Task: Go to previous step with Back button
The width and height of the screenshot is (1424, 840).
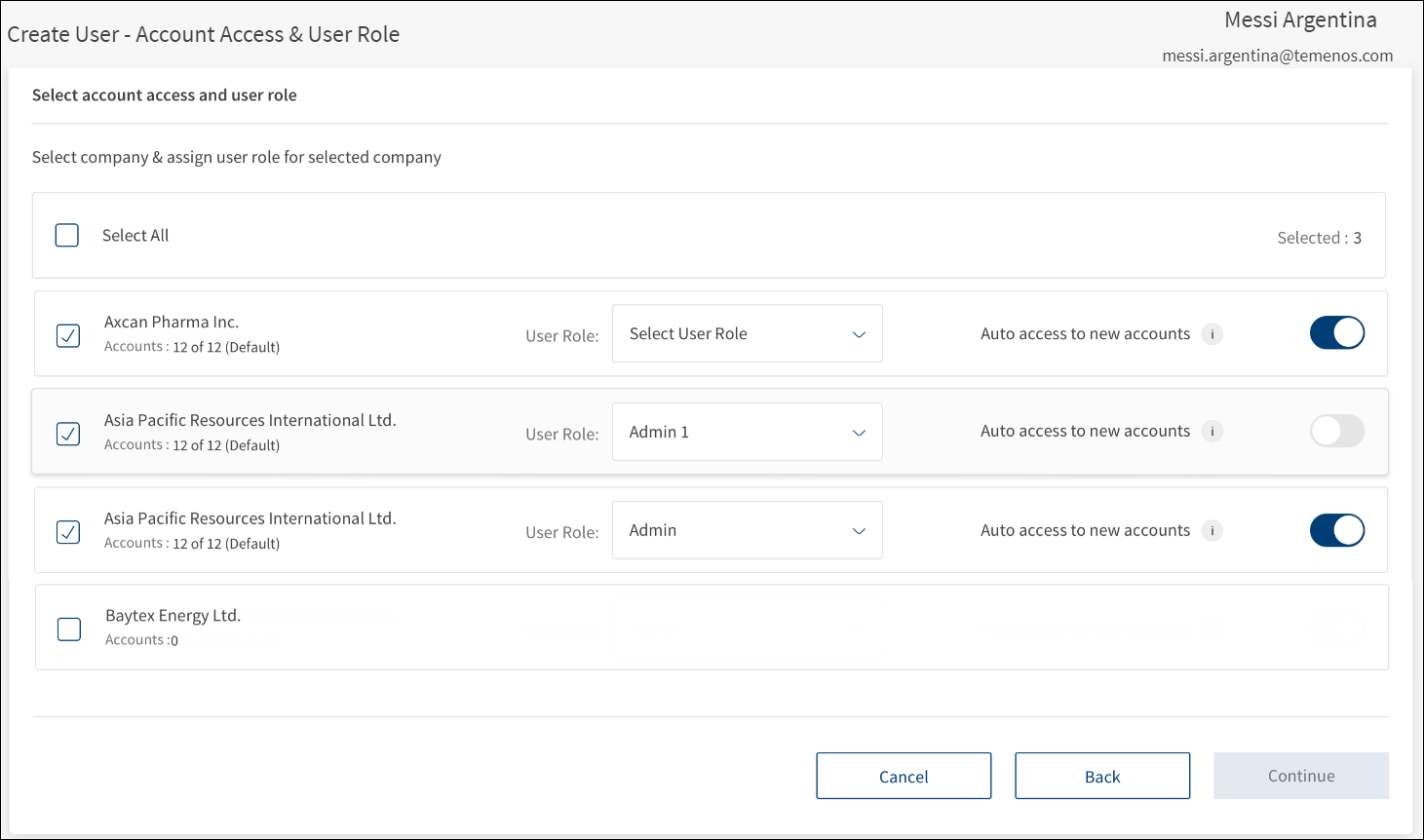Action: click(1101, 777)
